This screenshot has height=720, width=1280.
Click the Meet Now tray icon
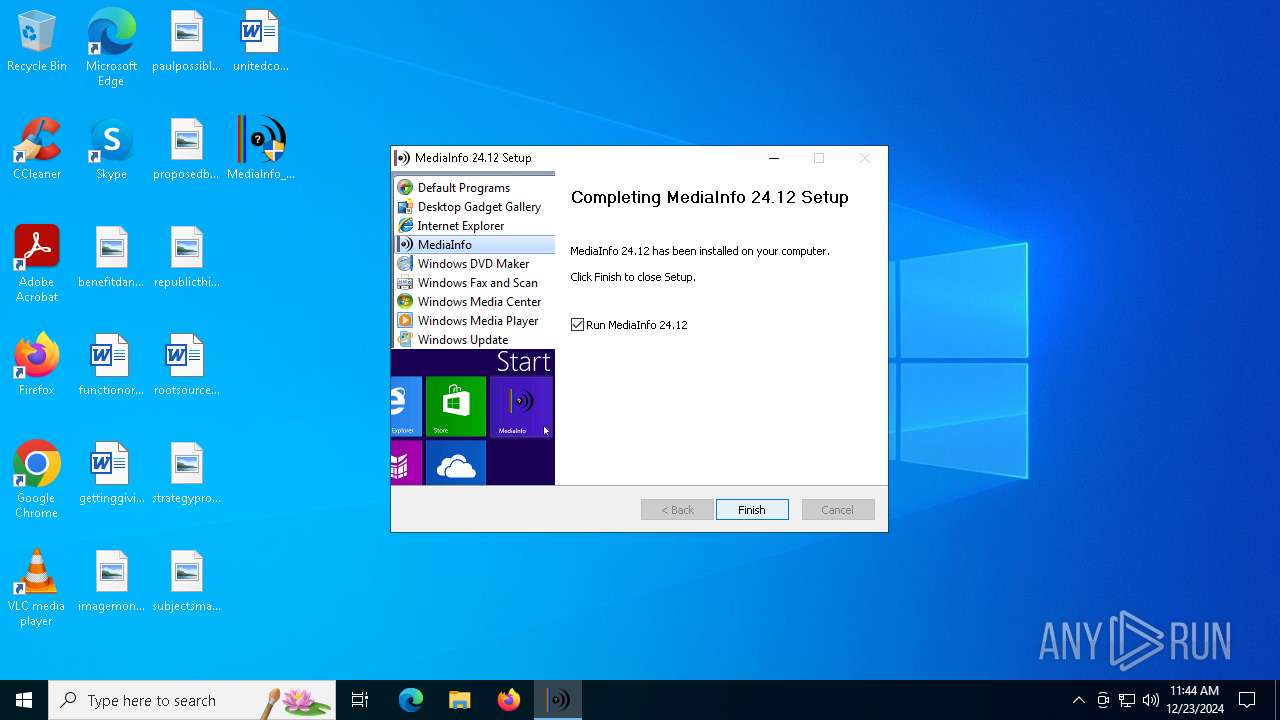coord(1103,700)
